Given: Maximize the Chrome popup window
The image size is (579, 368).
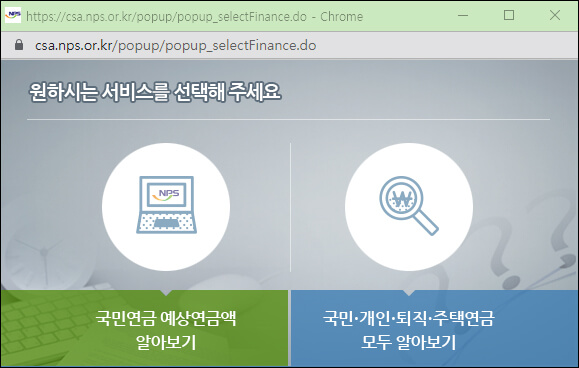Looking at the screenshot, I should click(x=509, y=16).
